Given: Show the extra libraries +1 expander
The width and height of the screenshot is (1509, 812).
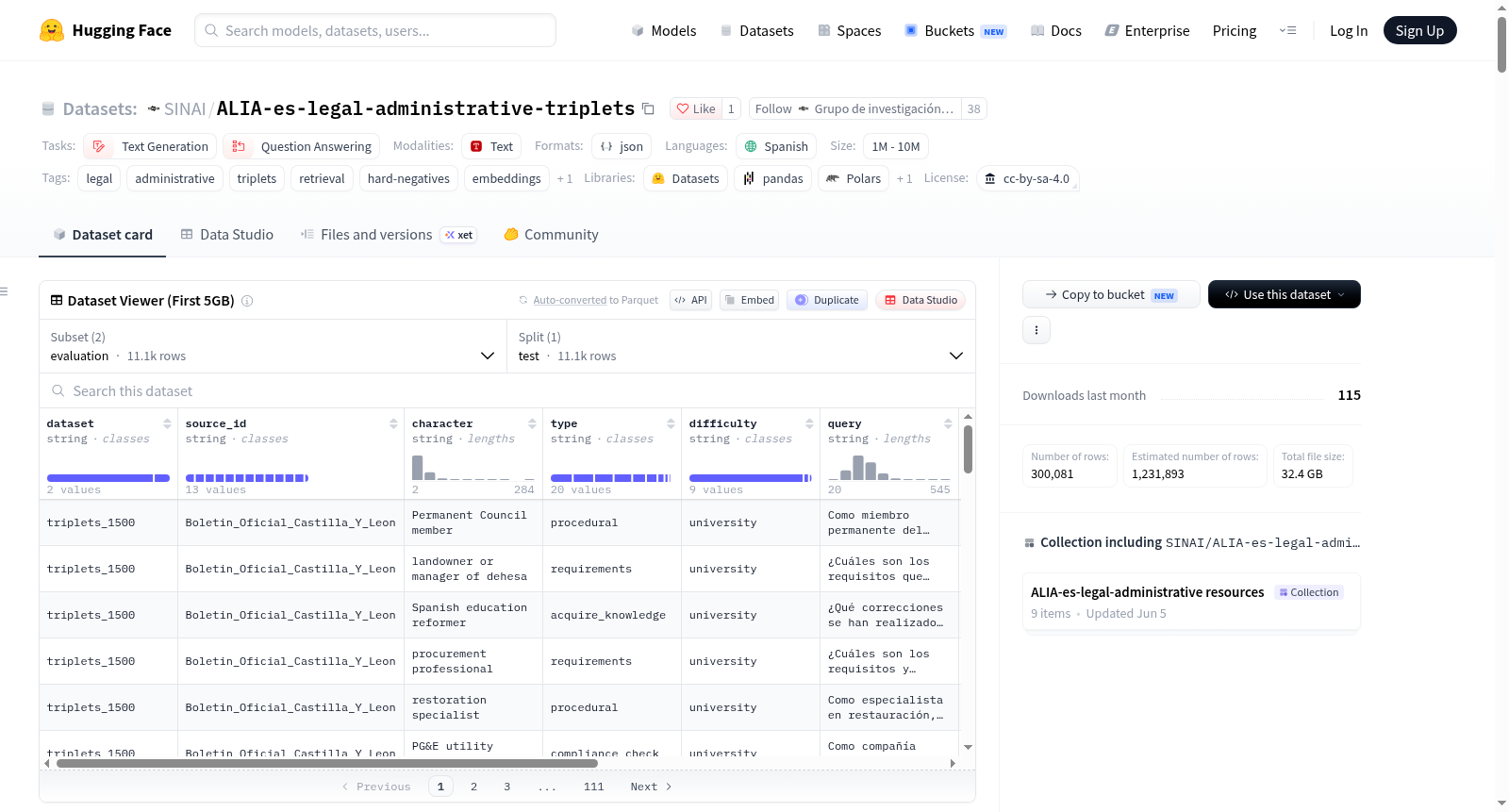Looking at the screenshot, I should tap(904, 178).
